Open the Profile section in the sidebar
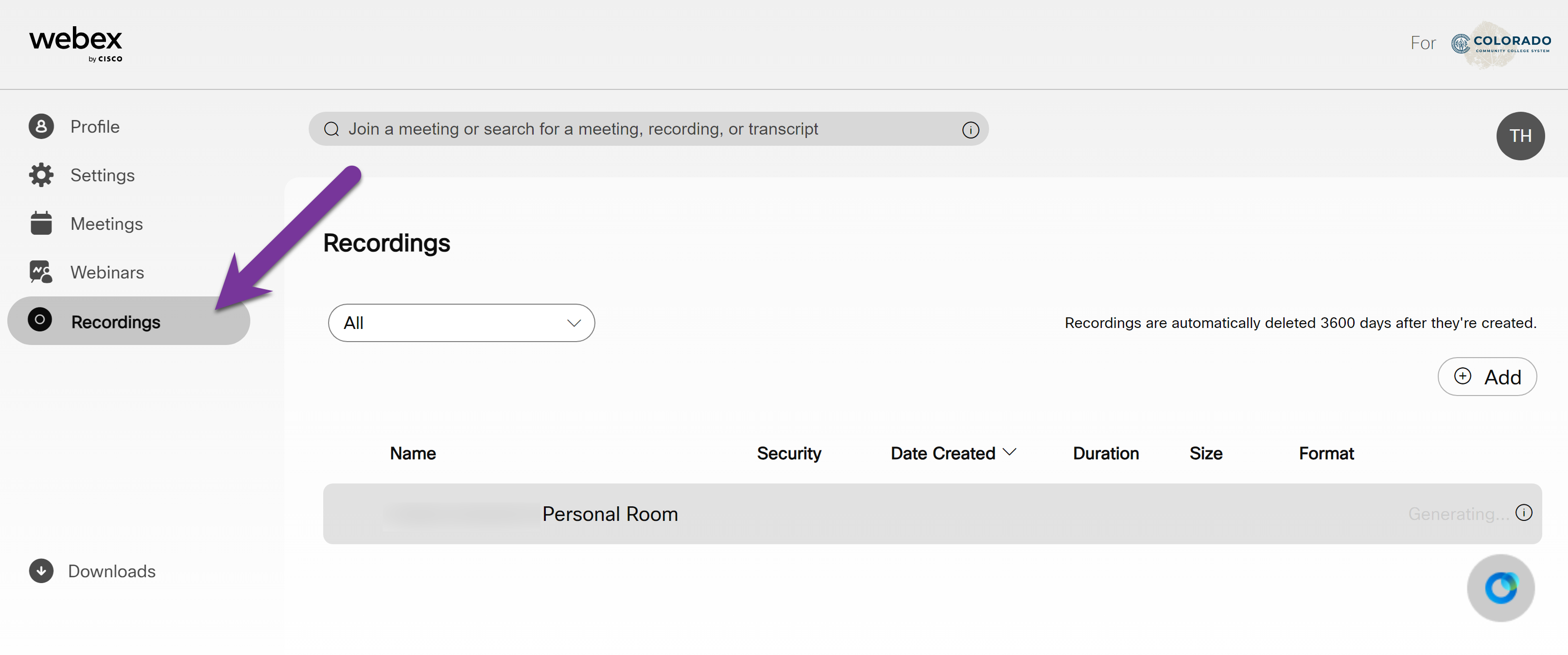Screen dimensions: 1568x655 pyautogui.click(x=95, y=127)
